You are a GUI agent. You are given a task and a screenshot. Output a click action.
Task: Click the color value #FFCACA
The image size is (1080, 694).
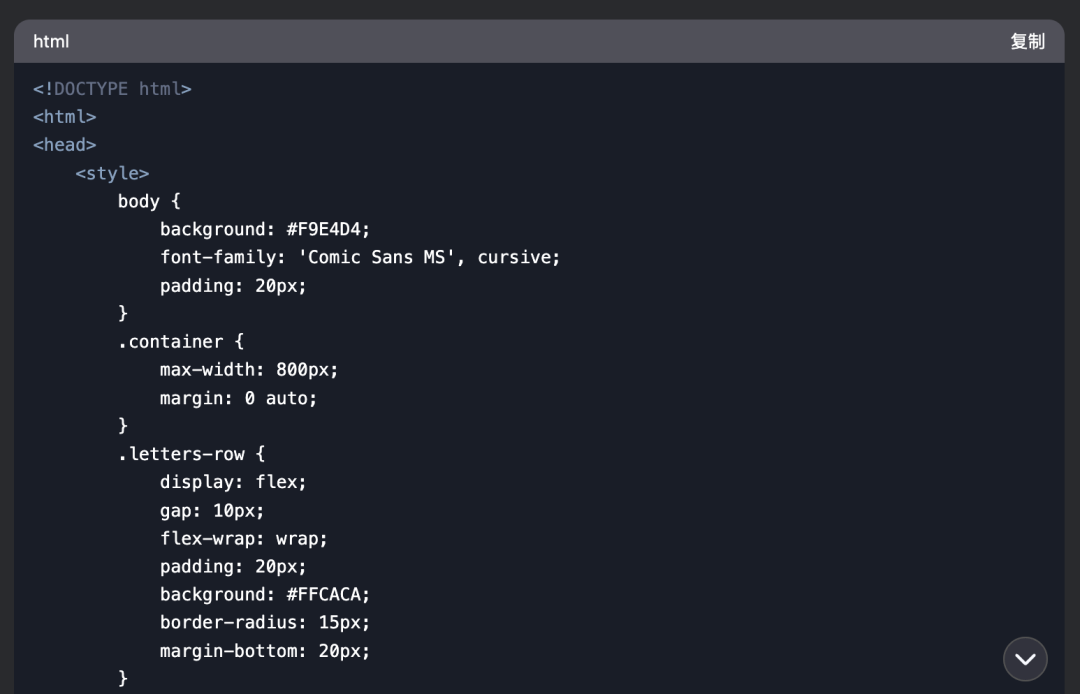(x=324, y=594)
